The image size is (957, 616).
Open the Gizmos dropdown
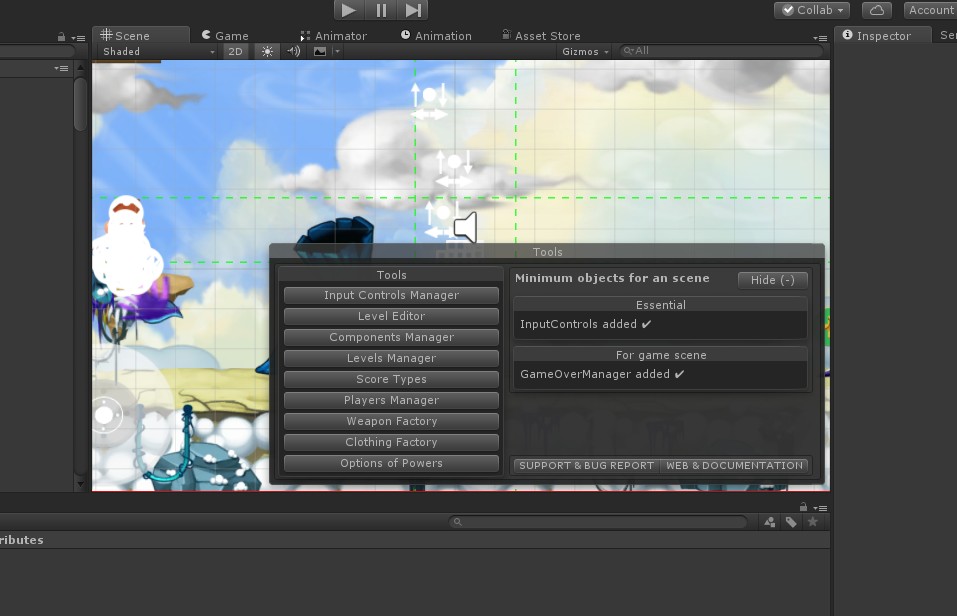[x=585, y=51]
